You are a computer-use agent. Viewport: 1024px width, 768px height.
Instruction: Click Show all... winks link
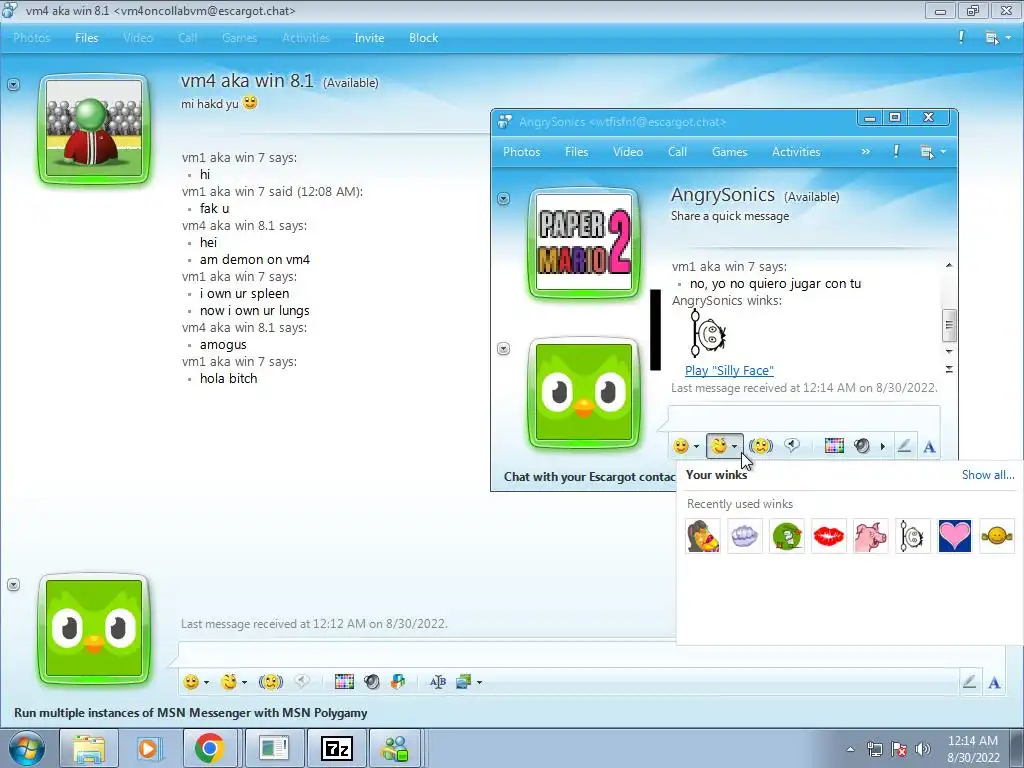coord(988,475)
